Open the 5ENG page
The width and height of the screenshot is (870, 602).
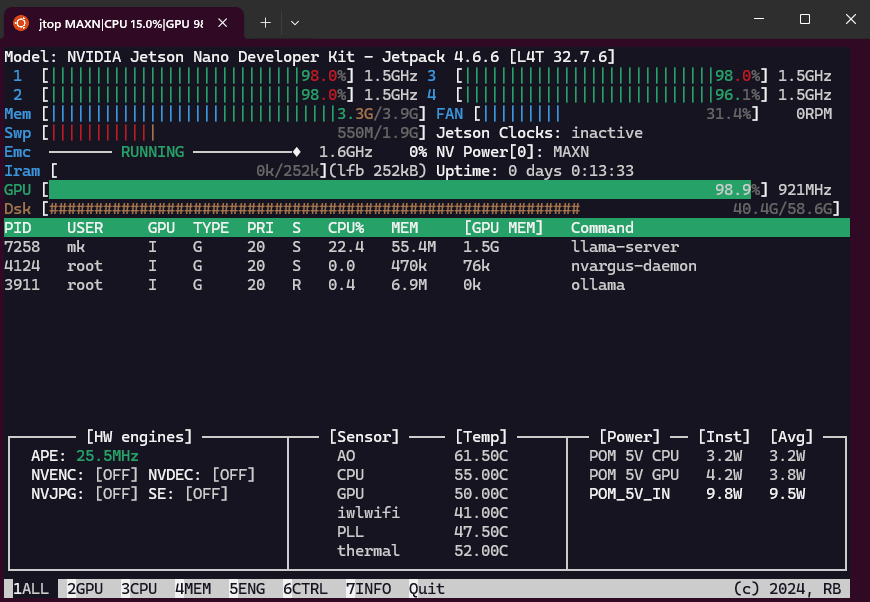(247, 589)
